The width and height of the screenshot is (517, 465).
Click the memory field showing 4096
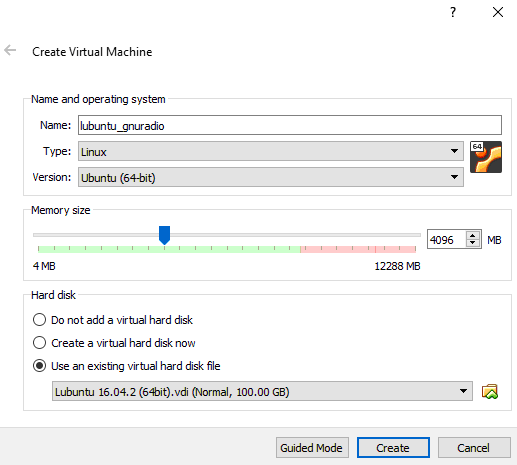click(x=447, y=239)
